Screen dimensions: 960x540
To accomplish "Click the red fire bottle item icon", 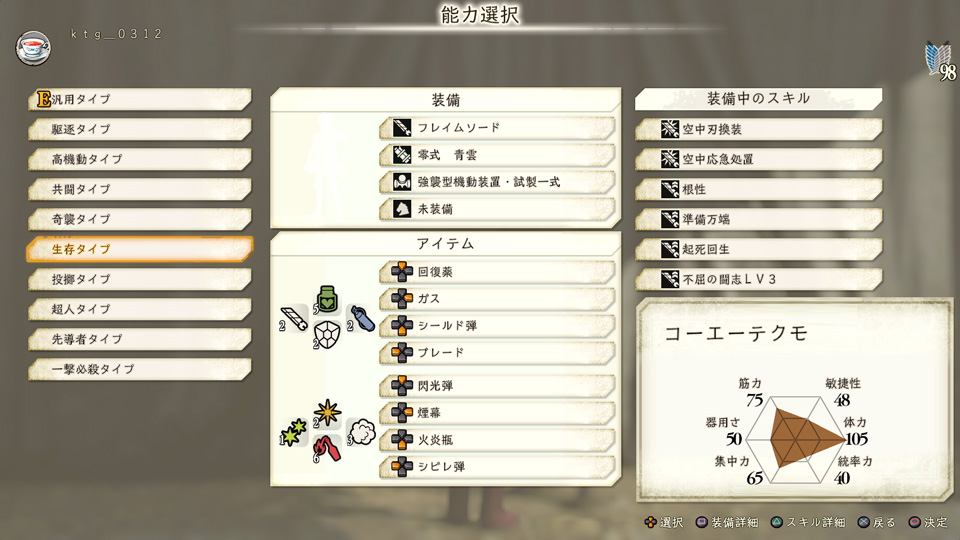I will tap(329, 449).
